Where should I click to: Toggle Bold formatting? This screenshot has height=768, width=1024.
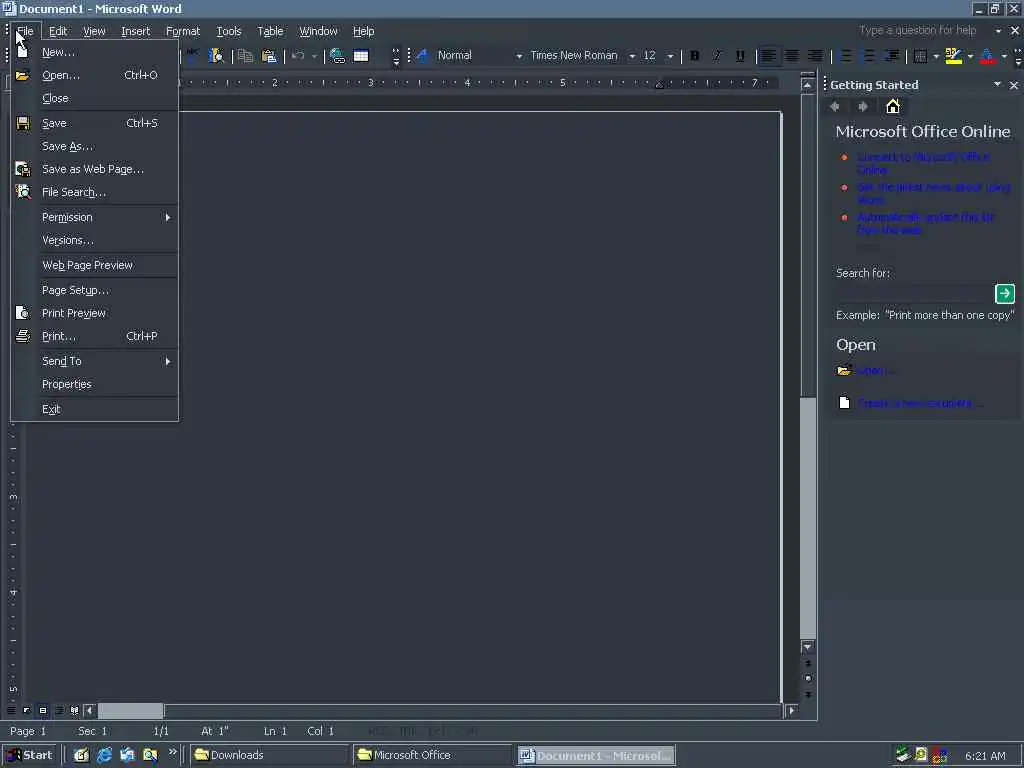pyautogui.click(x=694, y=56)
